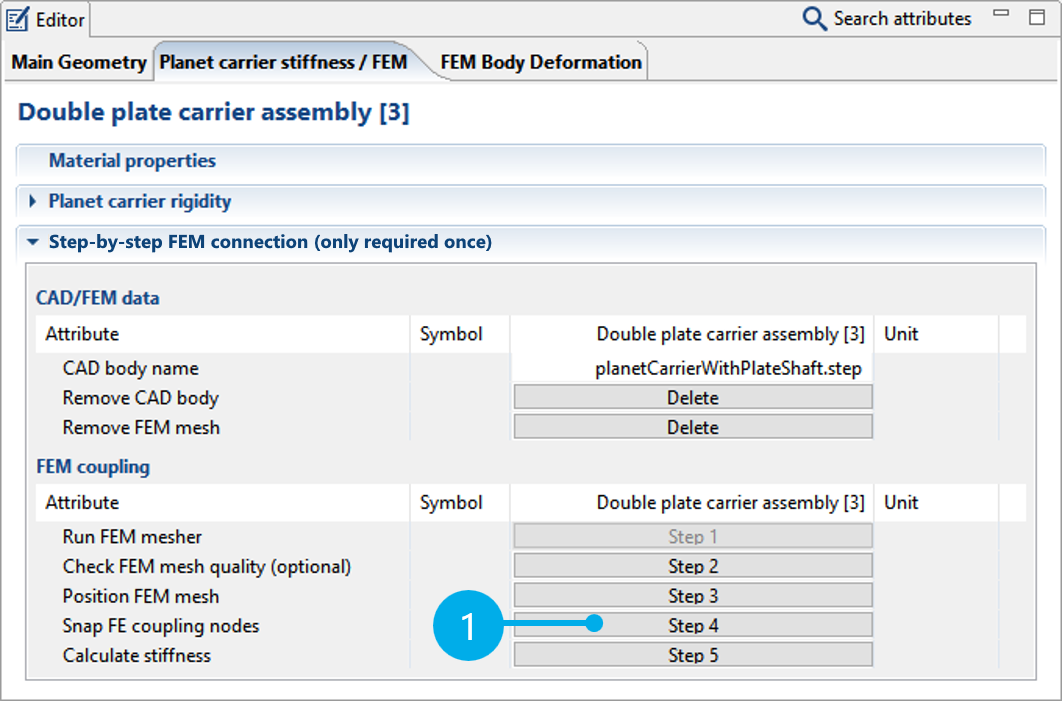1062x701 pixels.
Task: Open the FEM Body Deformation tab
Action: (539, 62)
